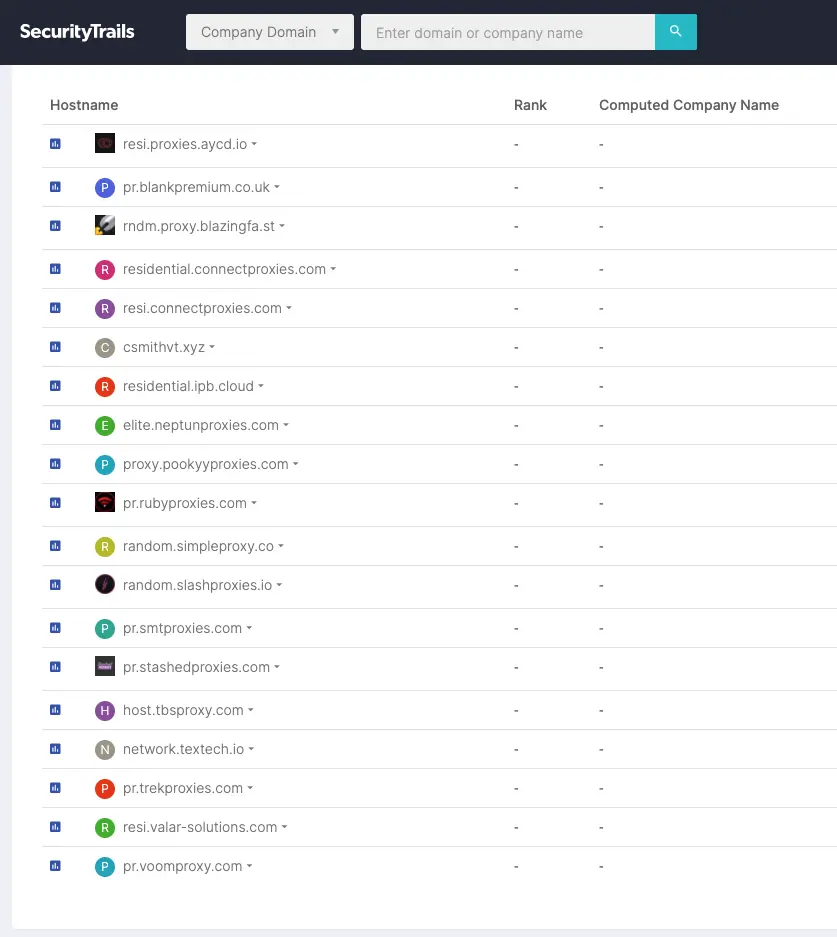This screenshot has width=837, height=937.
Task: Click the favicon for pr.rubyproxies.com
Action: 104,503
